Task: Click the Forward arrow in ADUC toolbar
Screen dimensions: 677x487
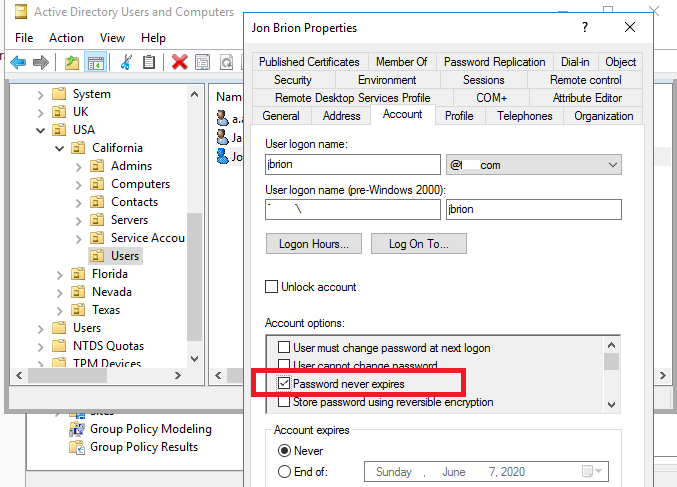Action: (41, 63)
